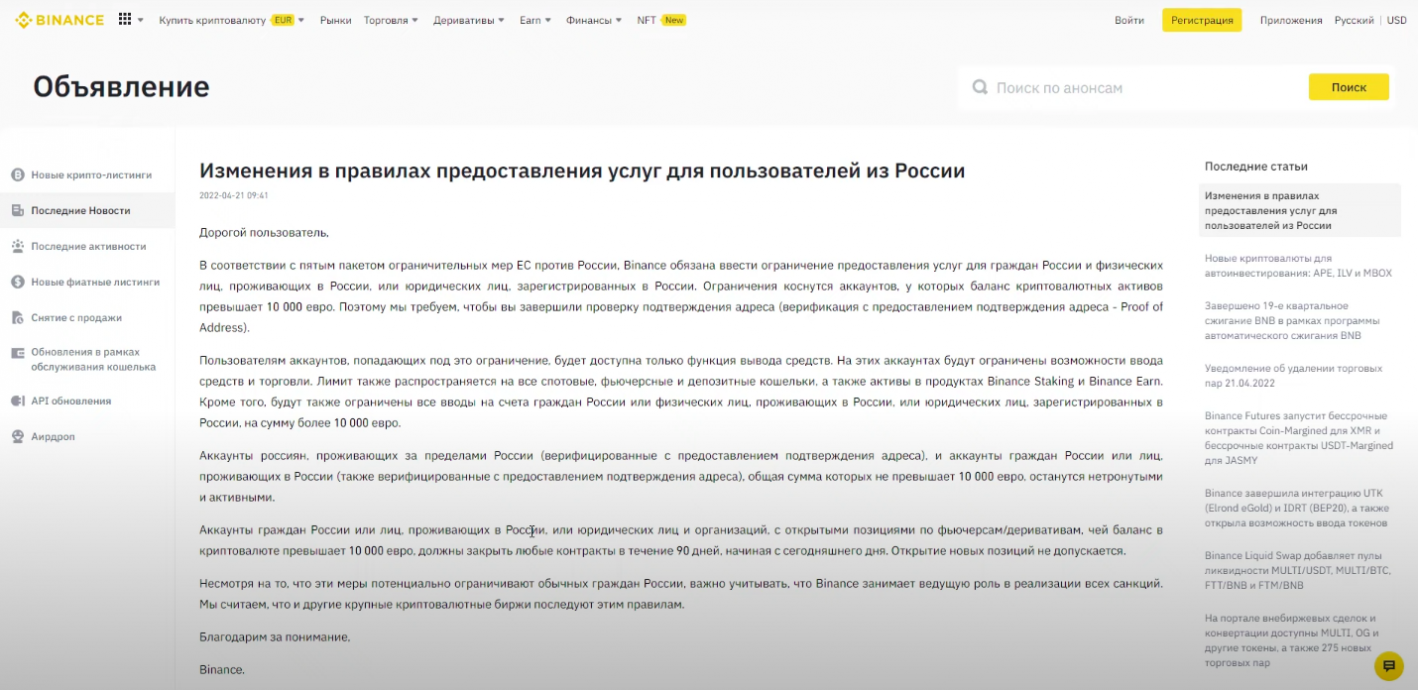Open the Приложения link
1418x690 pixels.
(1291, 20)
